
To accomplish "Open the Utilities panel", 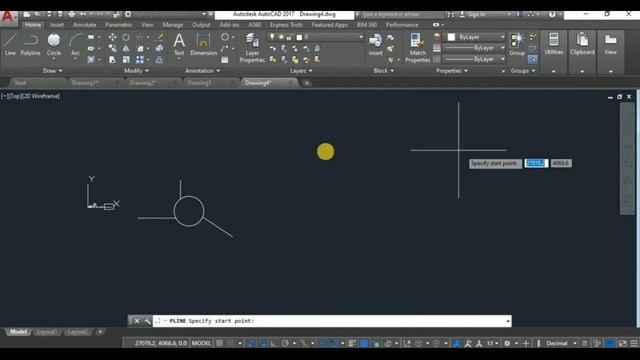I will coord(553,44).
